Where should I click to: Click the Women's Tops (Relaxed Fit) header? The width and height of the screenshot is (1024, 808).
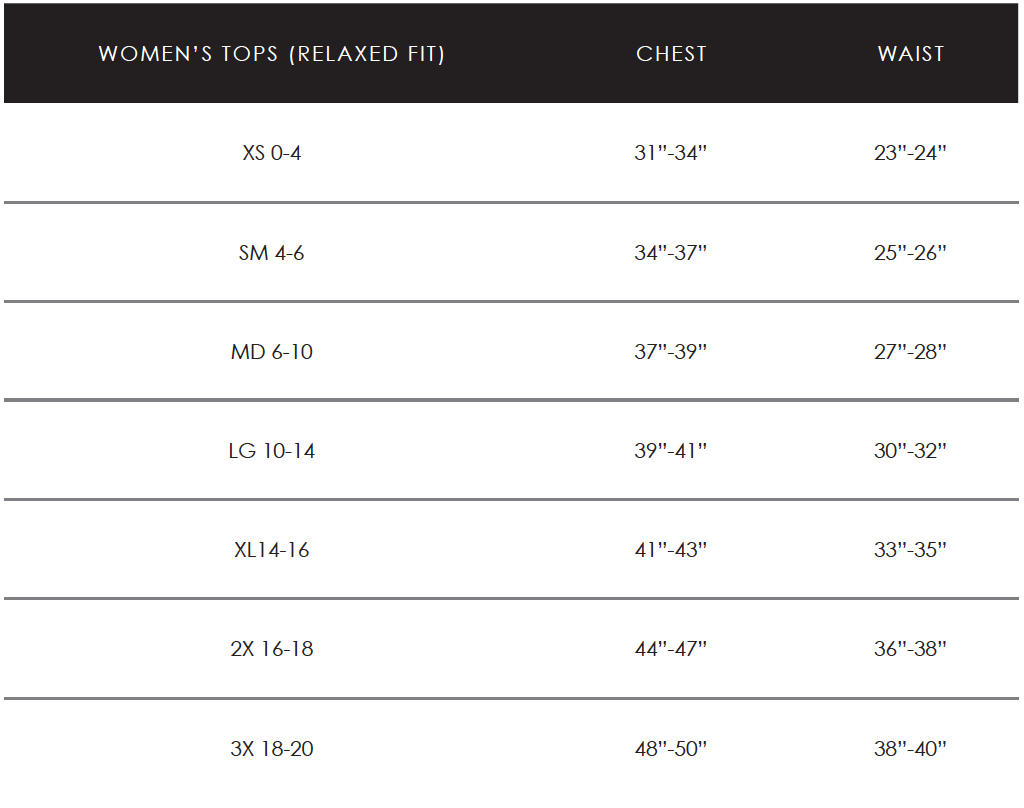[x=271, y=54]
